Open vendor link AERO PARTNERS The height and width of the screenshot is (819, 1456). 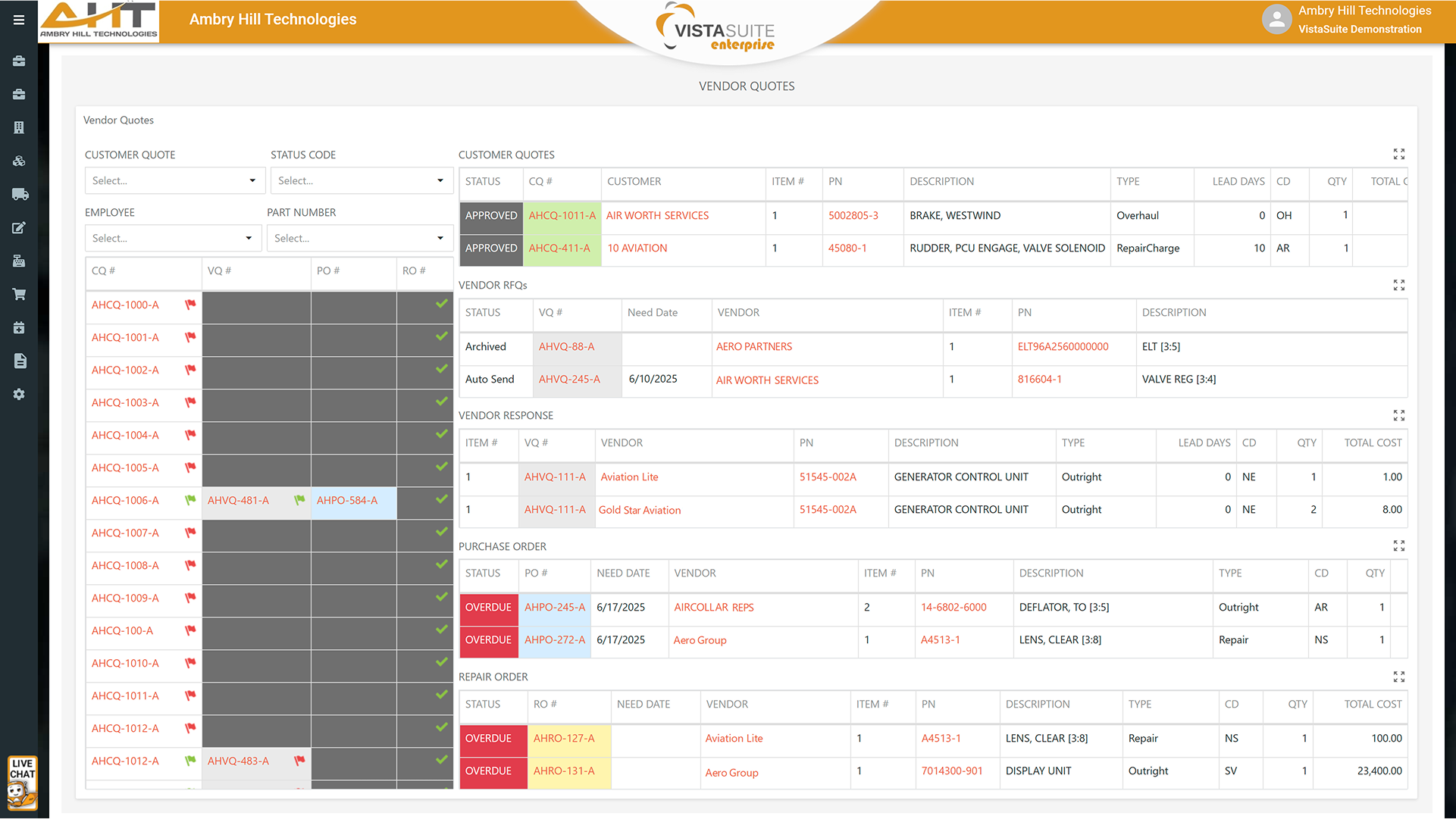[753, 347]
